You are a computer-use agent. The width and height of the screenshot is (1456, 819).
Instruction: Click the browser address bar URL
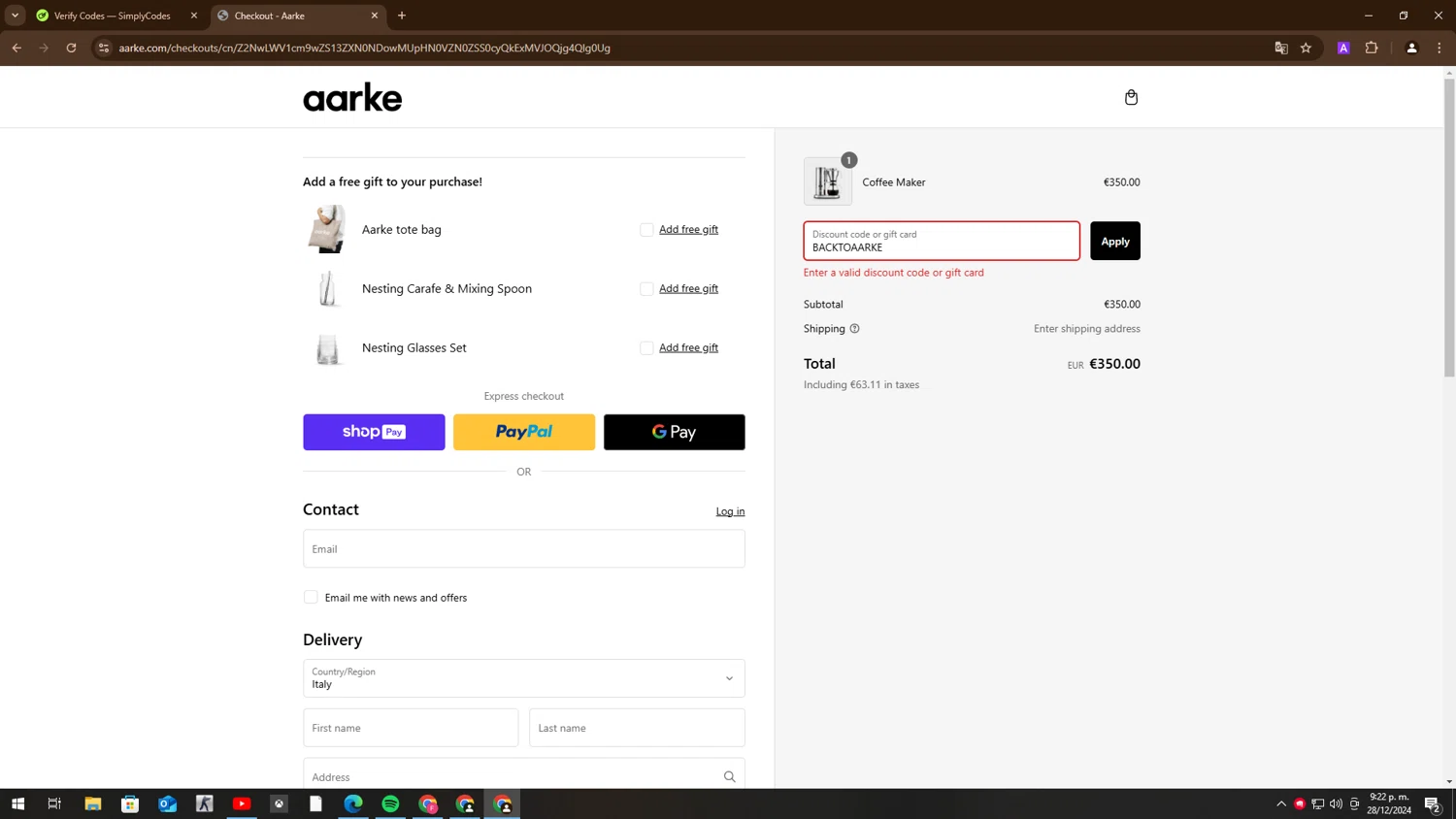[x=365, y=48]
